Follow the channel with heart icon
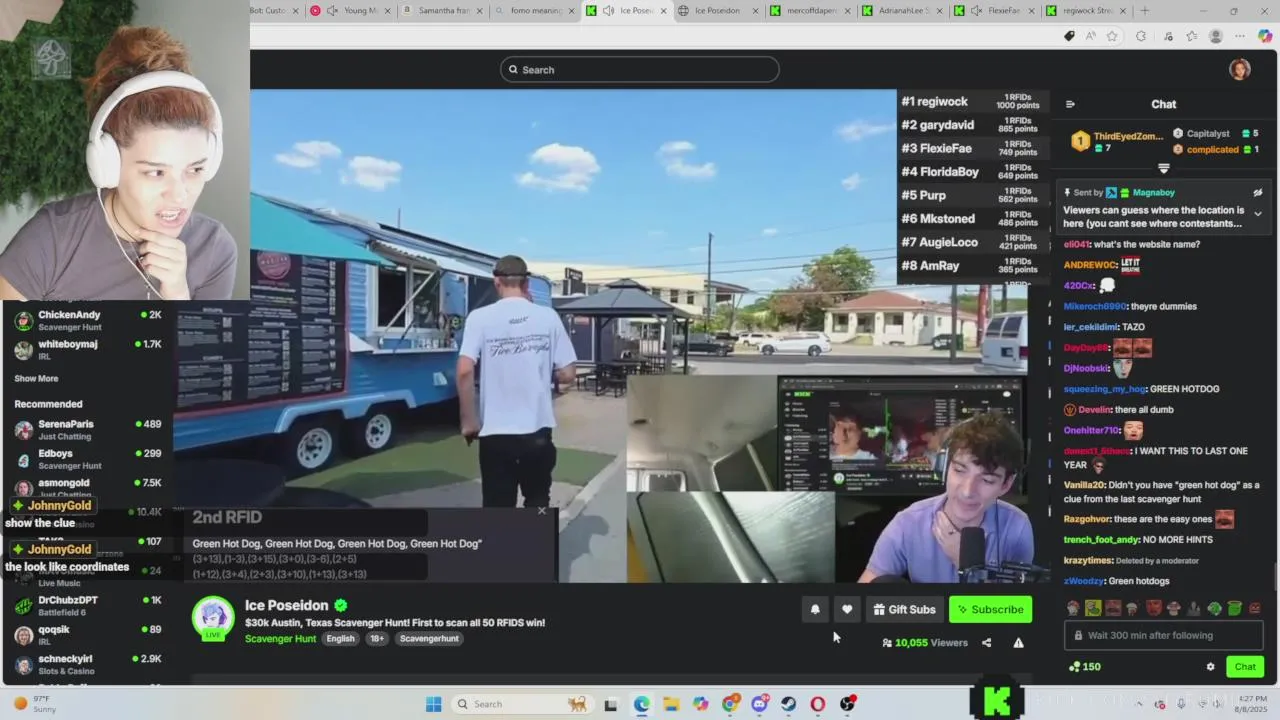 [847, 610]
